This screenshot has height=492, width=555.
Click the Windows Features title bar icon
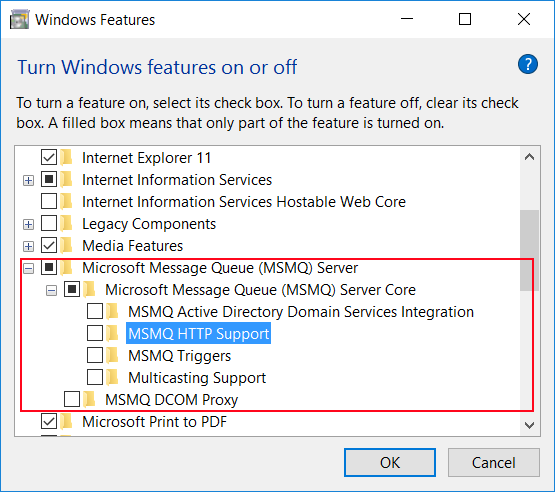(x=19, y=19)
